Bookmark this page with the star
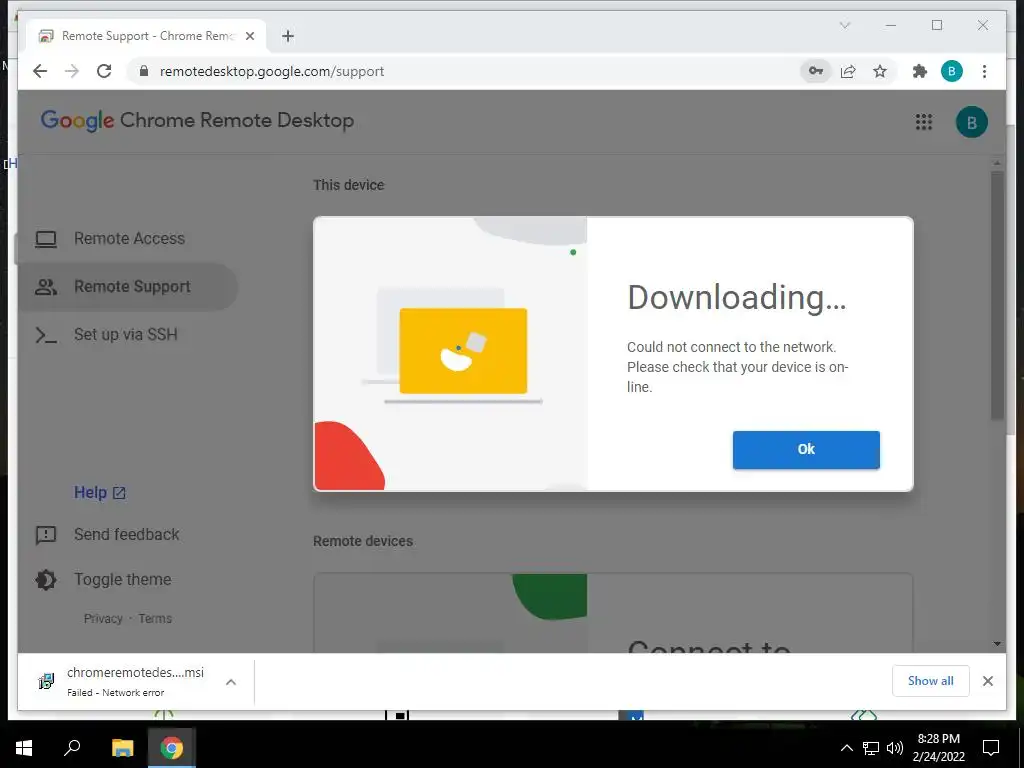 point(880,71)
